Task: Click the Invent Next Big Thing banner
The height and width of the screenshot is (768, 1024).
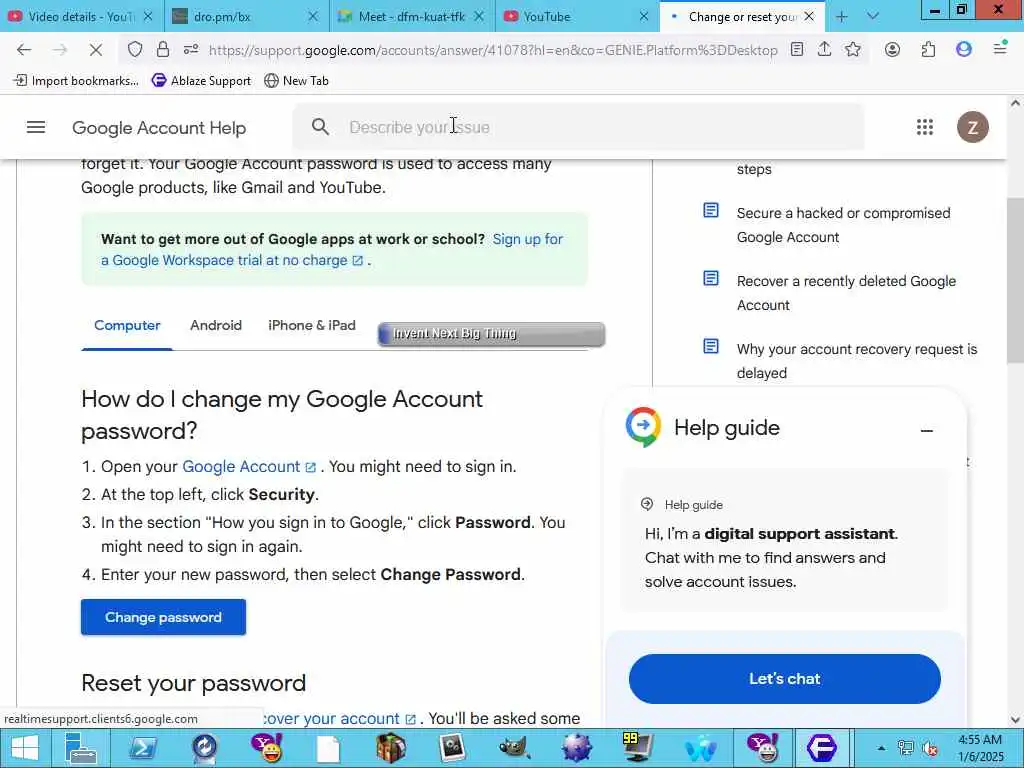Action: 491,334
